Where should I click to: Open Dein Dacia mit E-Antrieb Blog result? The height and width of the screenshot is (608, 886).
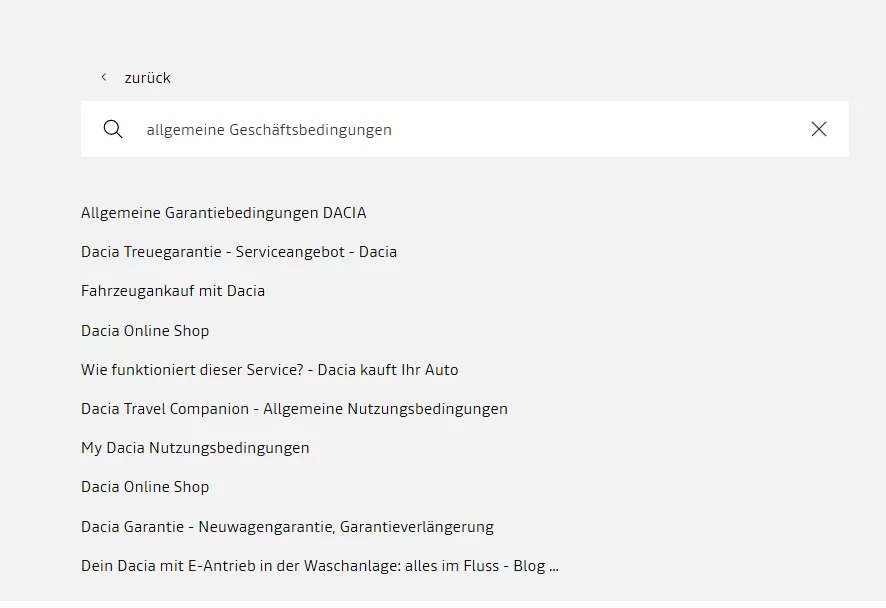click(320, 566)
